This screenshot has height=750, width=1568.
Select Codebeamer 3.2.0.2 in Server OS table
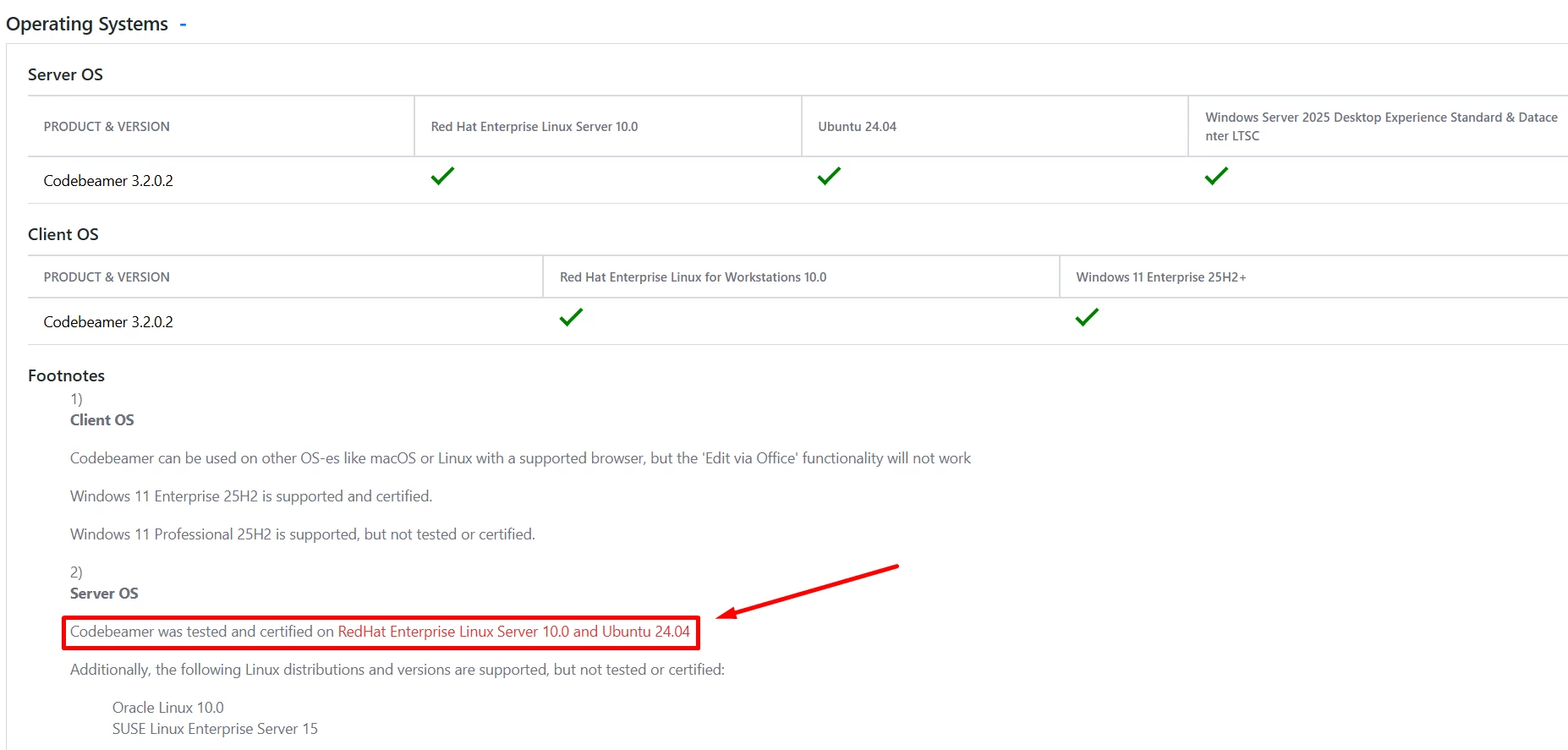(108, 181)
